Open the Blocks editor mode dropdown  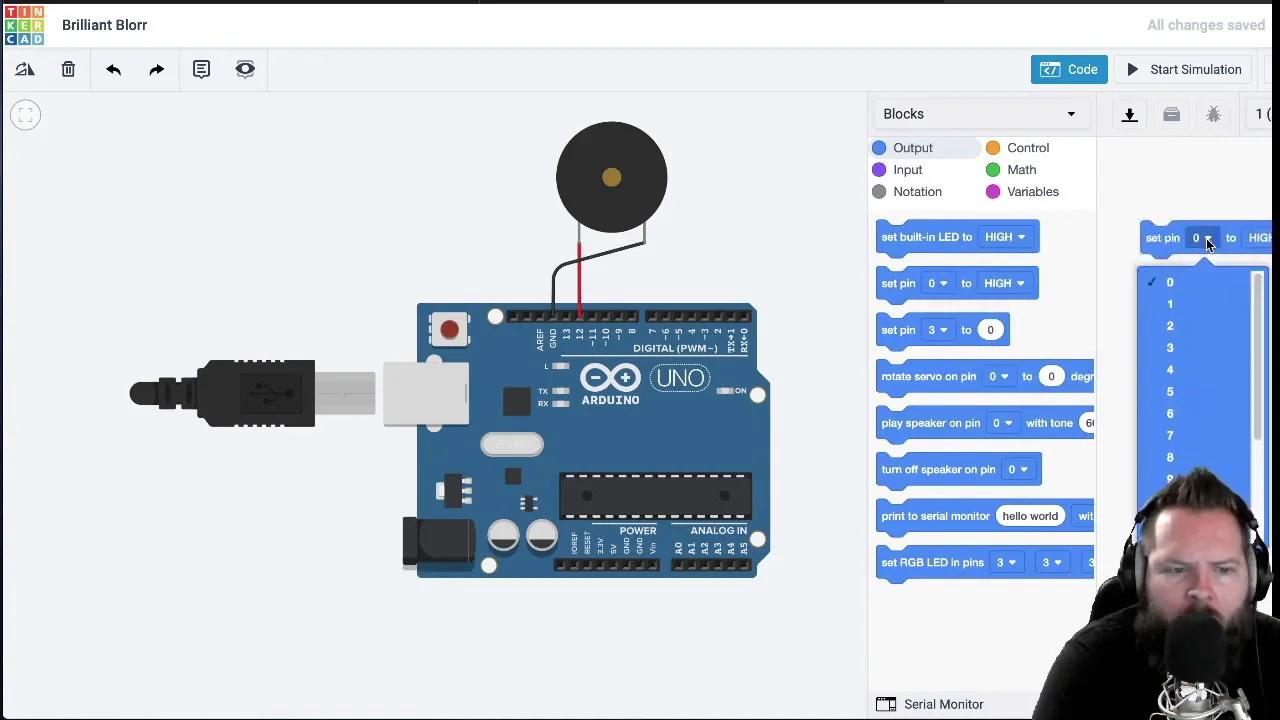(979, 113)
